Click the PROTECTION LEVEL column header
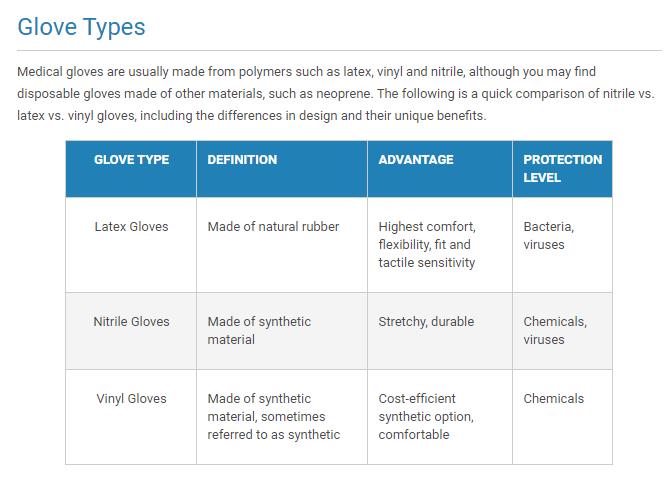The image size is (665, 487). [x=562, y=168]
